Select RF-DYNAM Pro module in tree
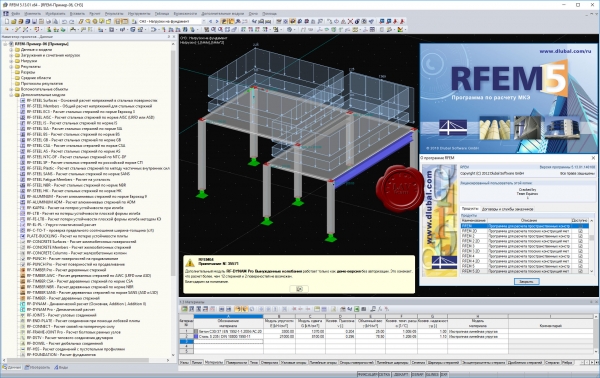 pyautogui.click(x=60, y=310)
